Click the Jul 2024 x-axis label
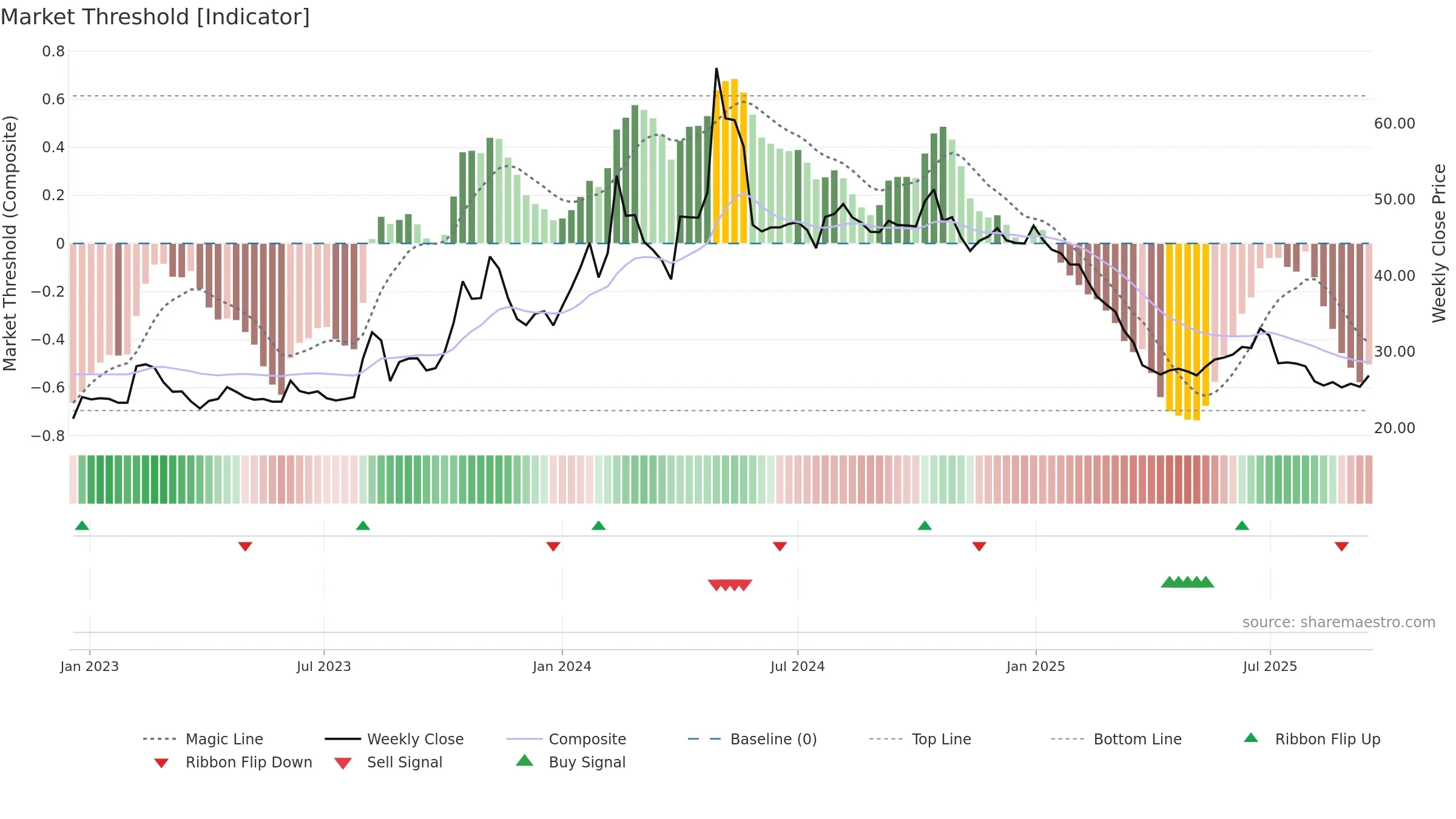The width and height of the screenshot is (1456, 819). click(798, 666)
